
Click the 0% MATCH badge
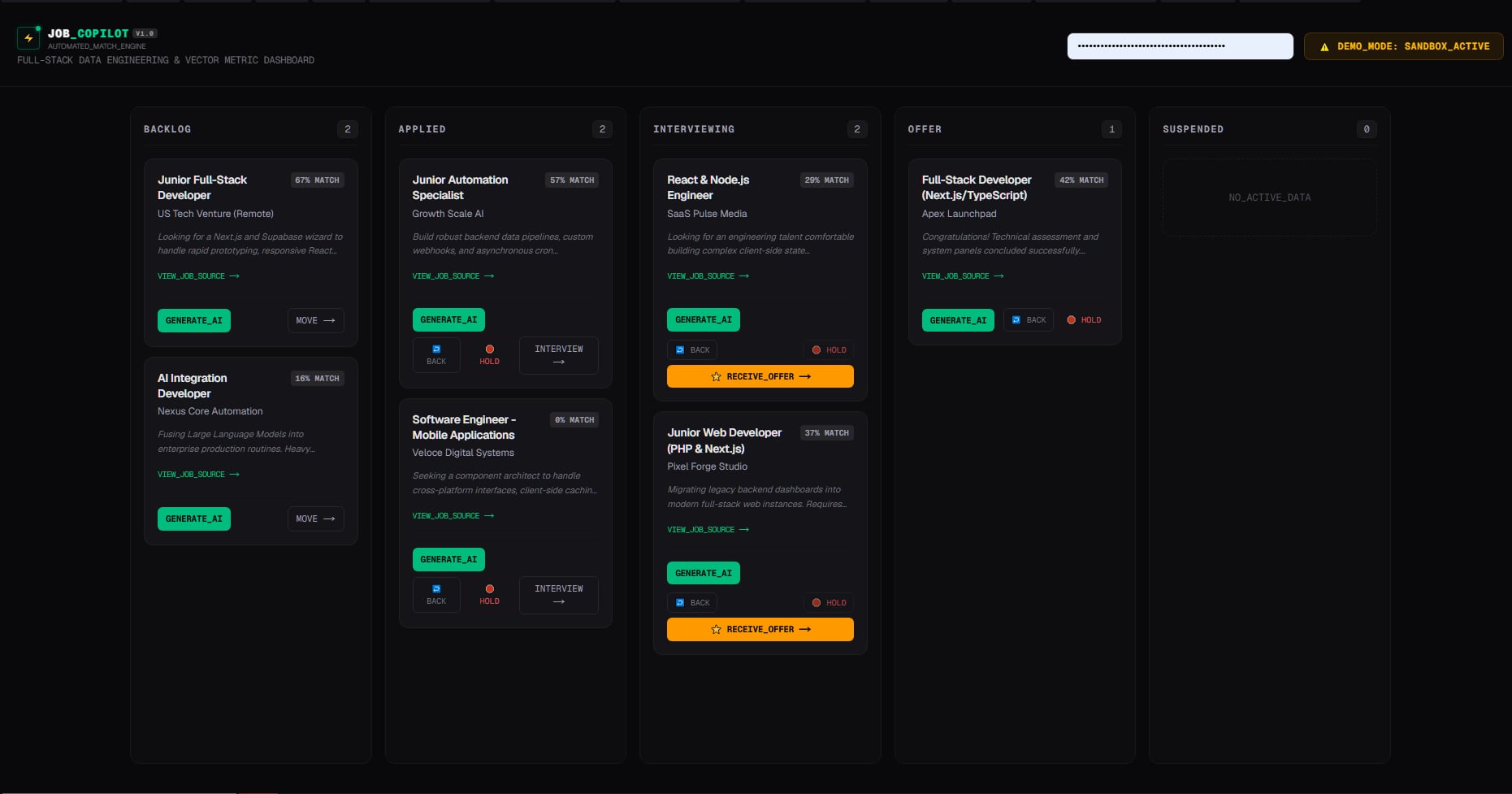(574, 420)
